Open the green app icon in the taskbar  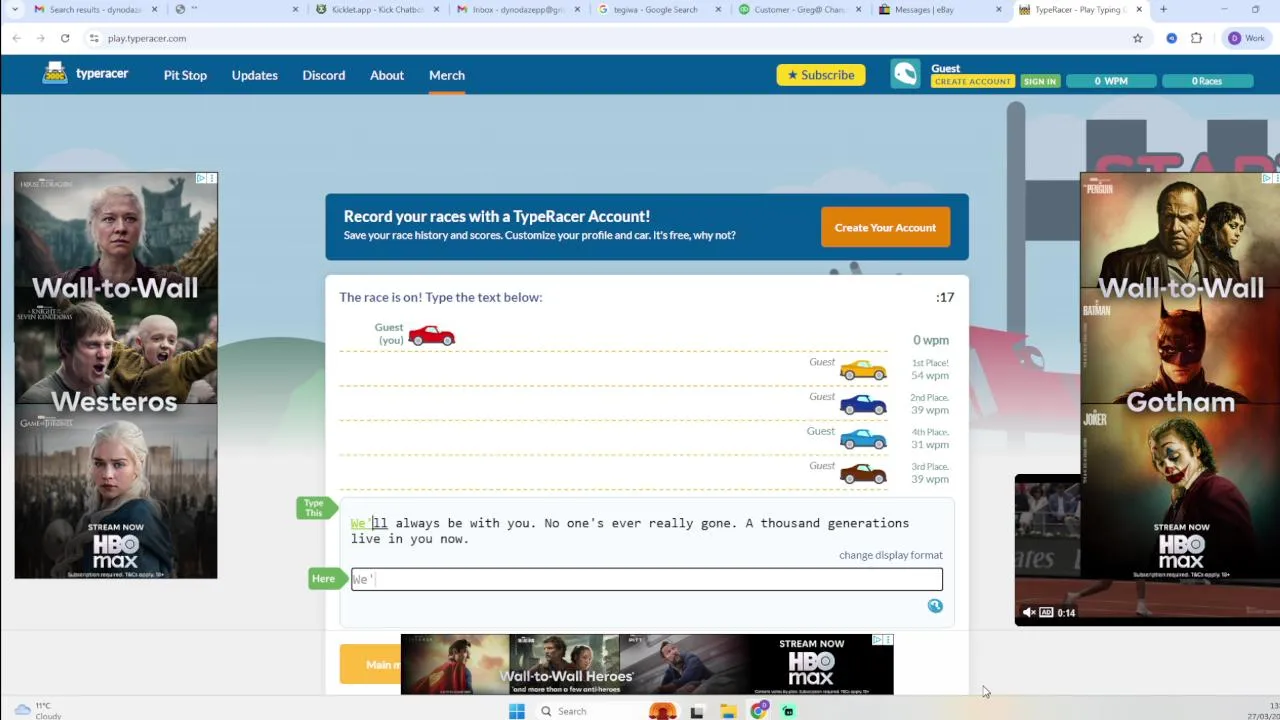pyautogui.click(x=788, y=711)
